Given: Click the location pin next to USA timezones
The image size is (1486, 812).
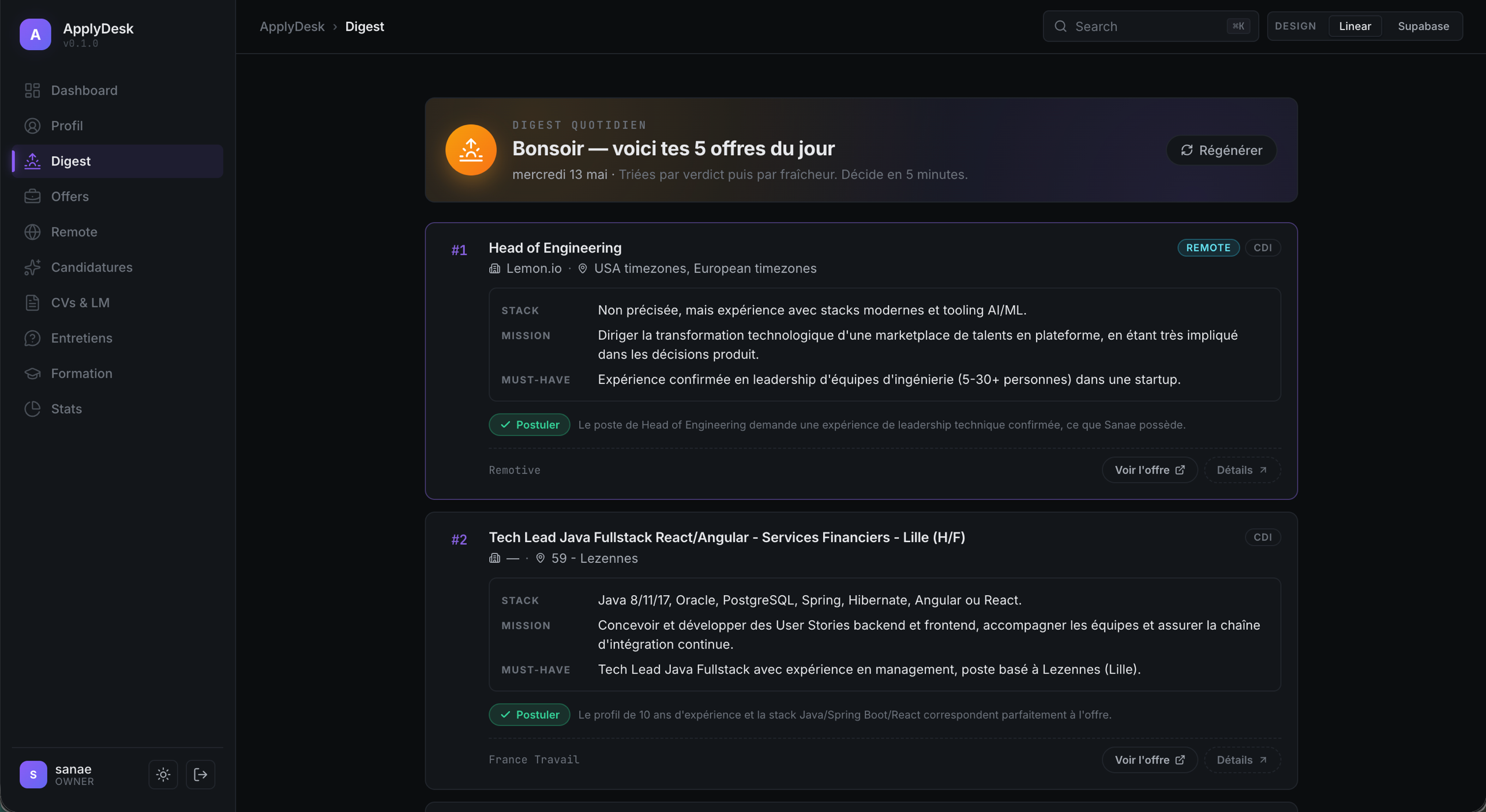Looking at the screenshot, I should pos(582,268).
